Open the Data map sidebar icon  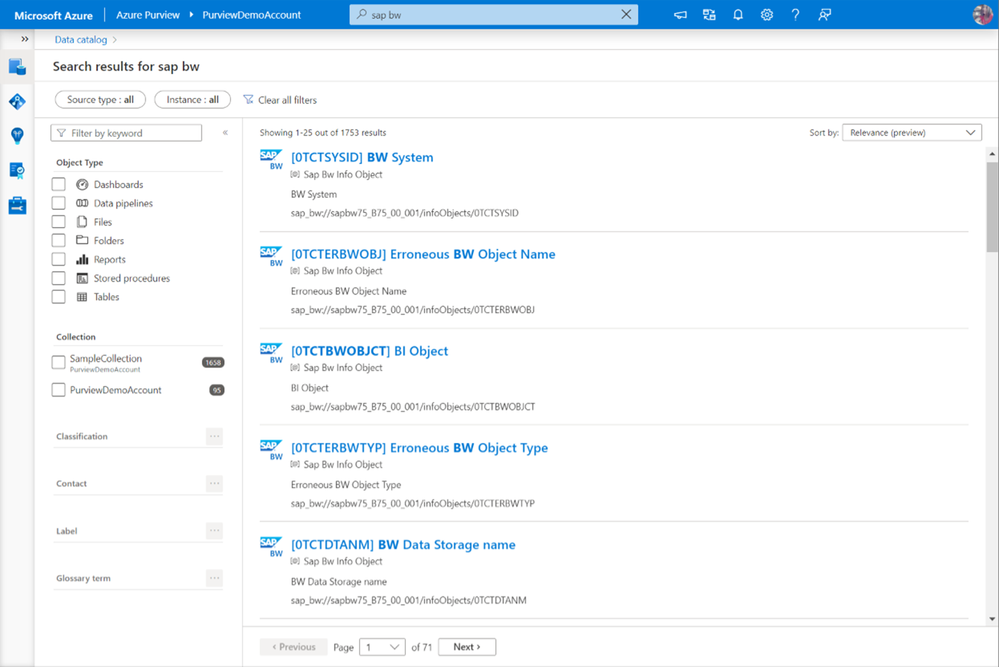(x=17, y=101)
